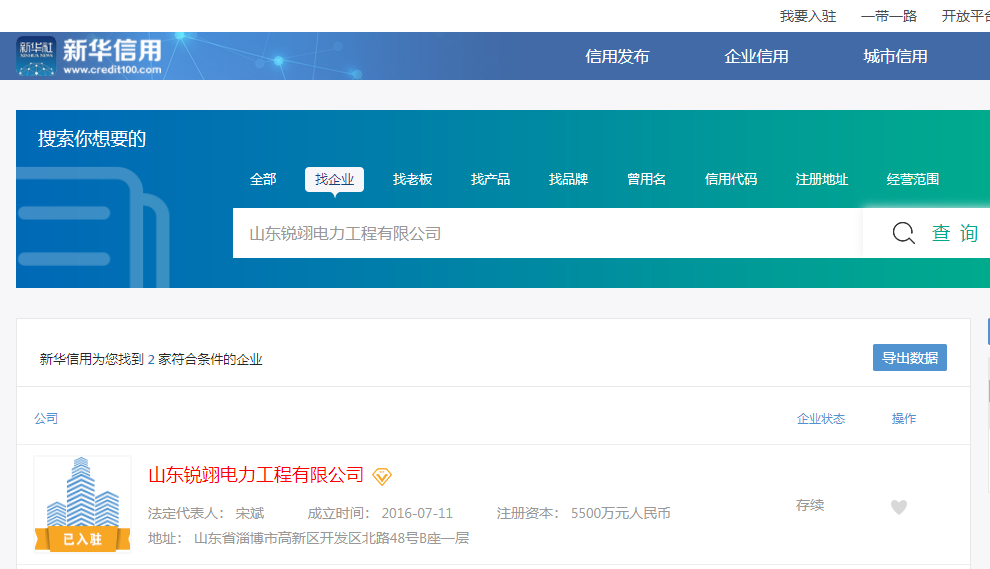Screen dimensions: 990x569
Task: Click the result count number 2
Action: pyautogui.click(x=151, y=360)
